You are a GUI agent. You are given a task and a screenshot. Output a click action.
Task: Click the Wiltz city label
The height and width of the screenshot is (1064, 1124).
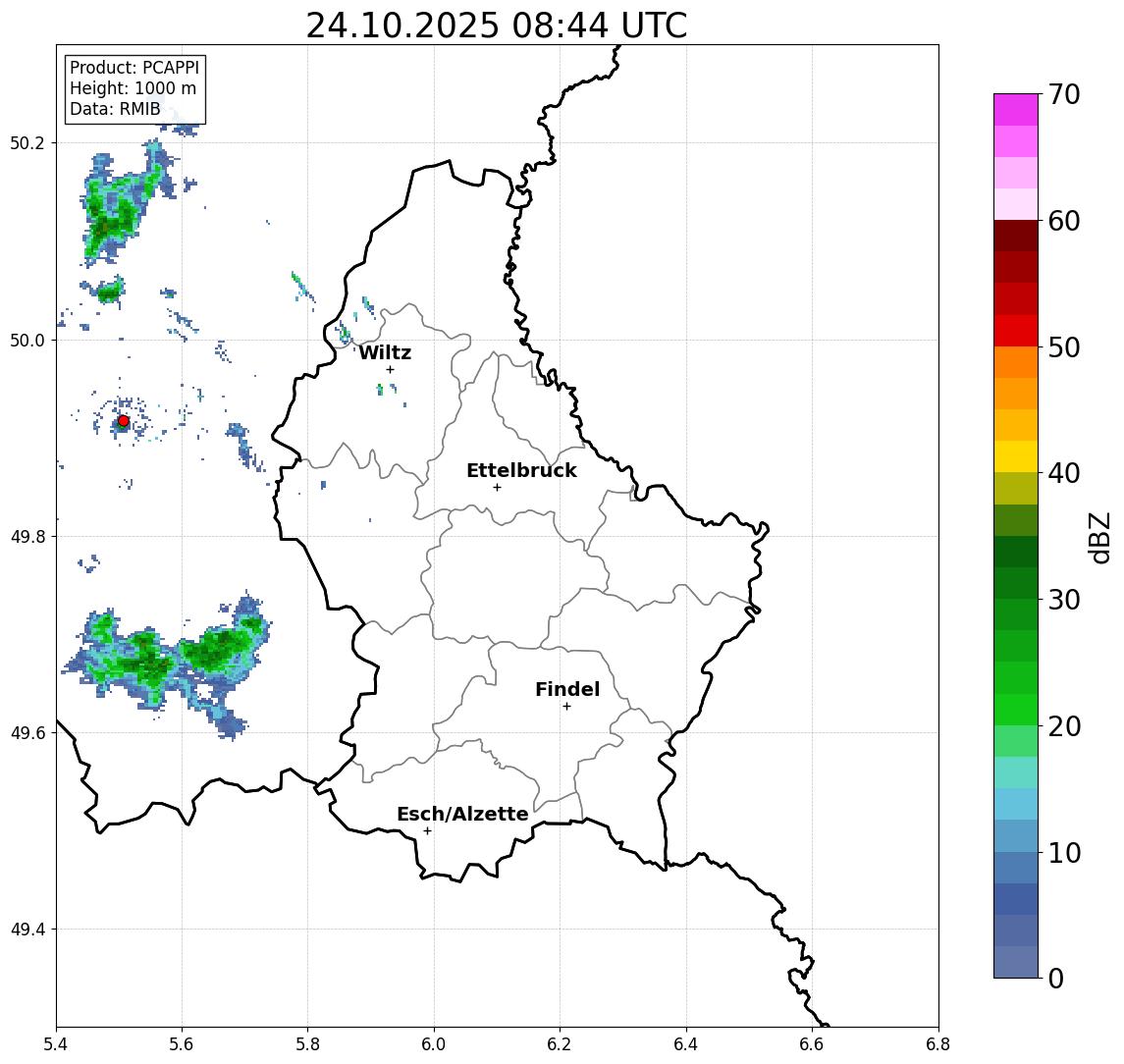pos(385,352)
